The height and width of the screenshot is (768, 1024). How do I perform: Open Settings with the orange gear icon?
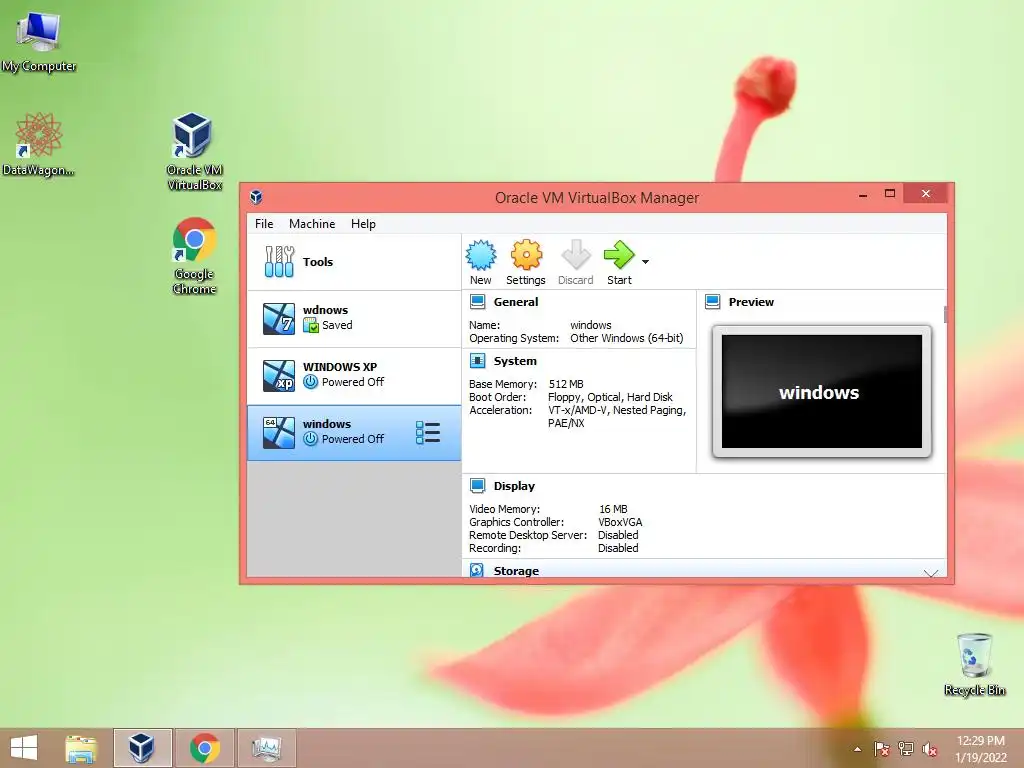click(526, 255)
